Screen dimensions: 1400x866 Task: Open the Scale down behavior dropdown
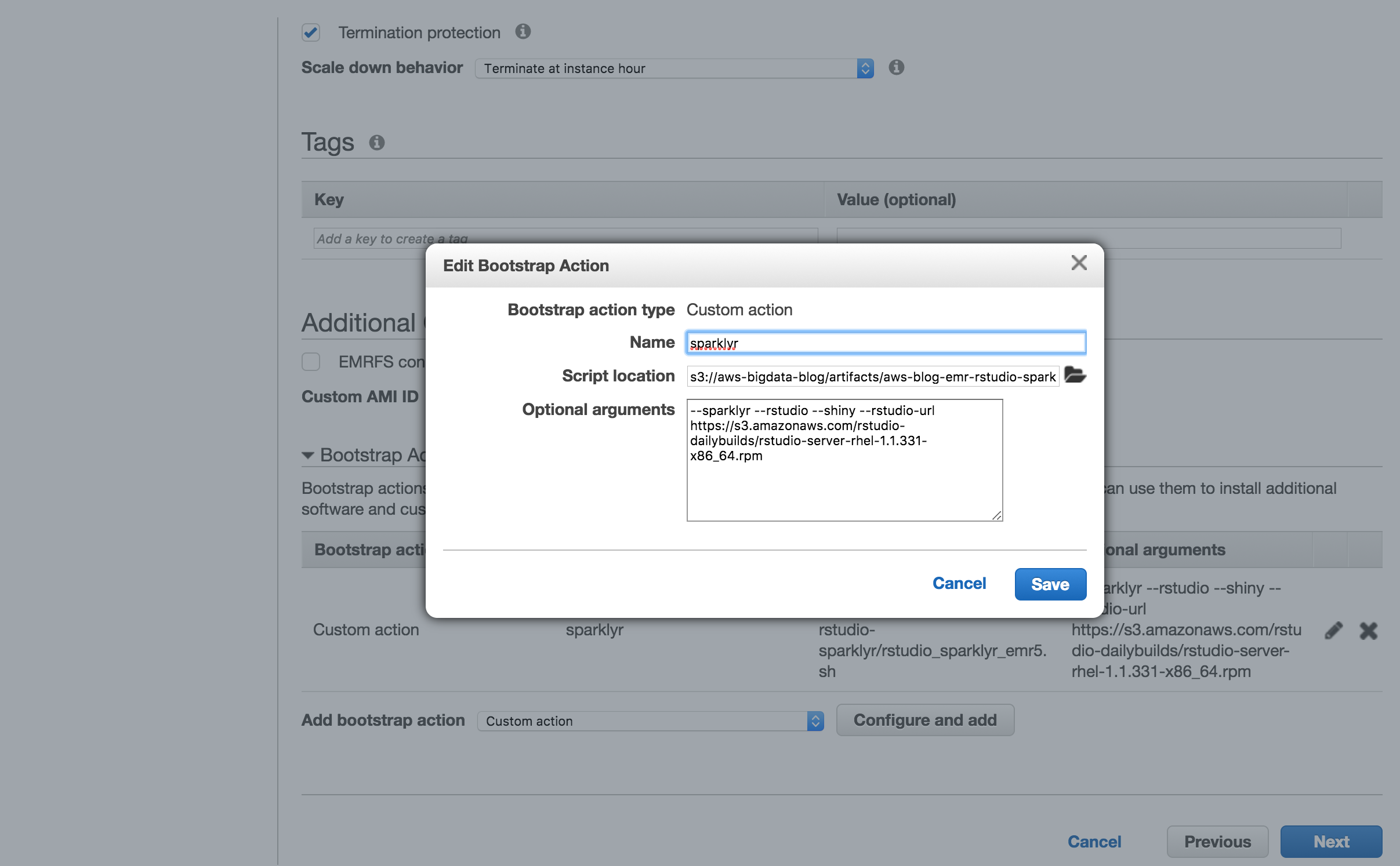coord(865,68)
